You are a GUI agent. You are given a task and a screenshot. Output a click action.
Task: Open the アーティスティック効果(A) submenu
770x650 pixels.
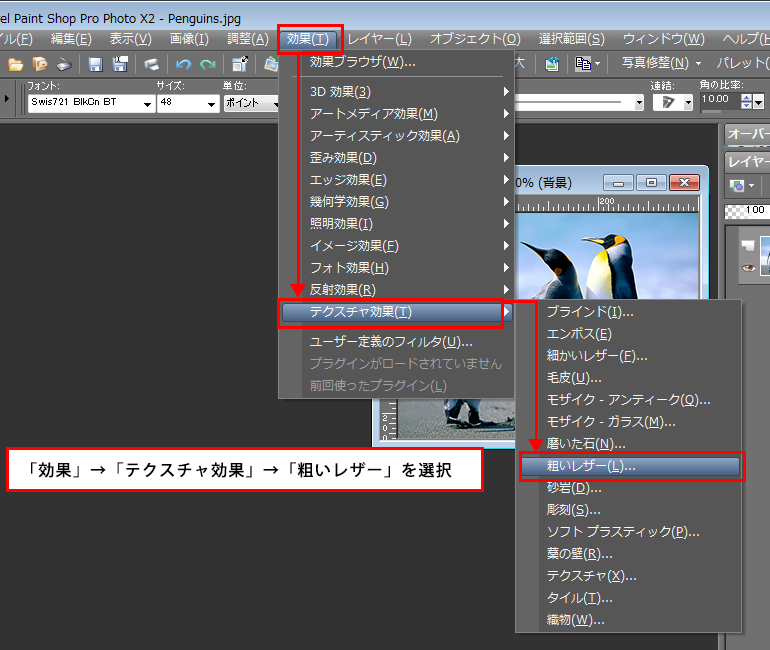396,136
